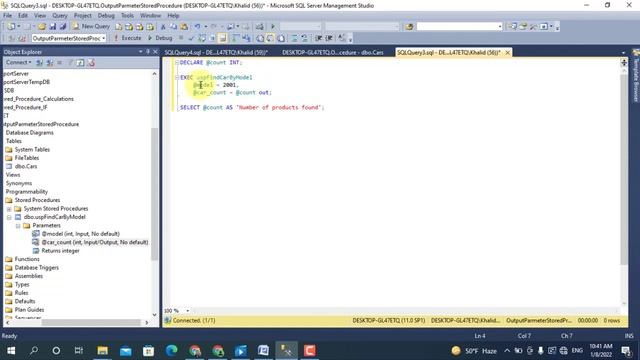640x360 pixels.
Task: Collapse the dbo.uspFindCarByModel node
Action: (x=9, y=217)
